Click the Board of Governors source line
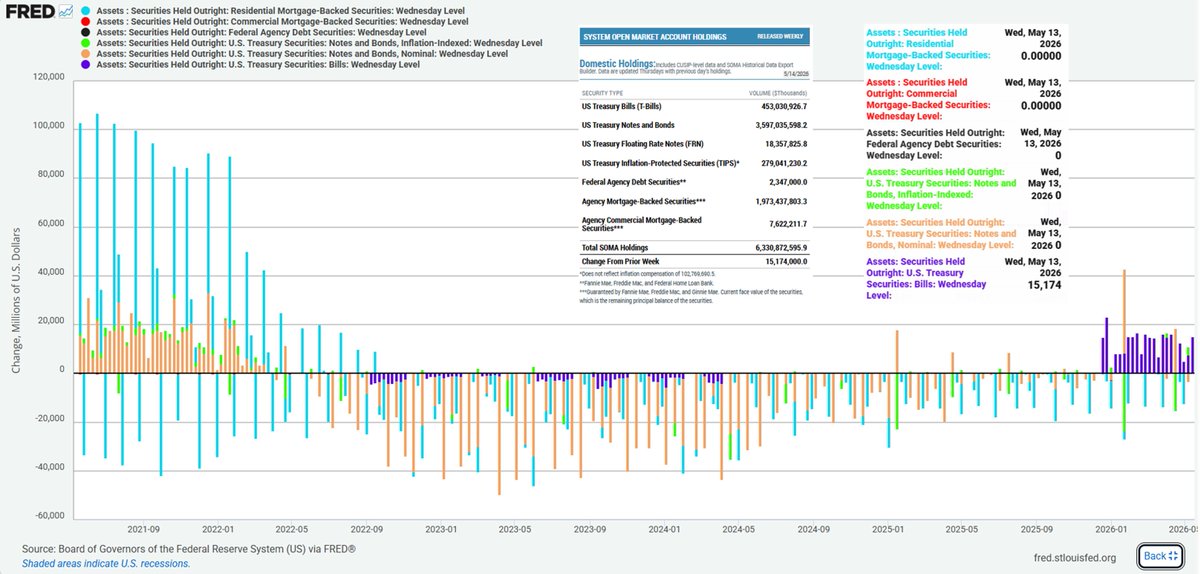The height and width of the screenshot is (574, 1200). pos(189,549)
